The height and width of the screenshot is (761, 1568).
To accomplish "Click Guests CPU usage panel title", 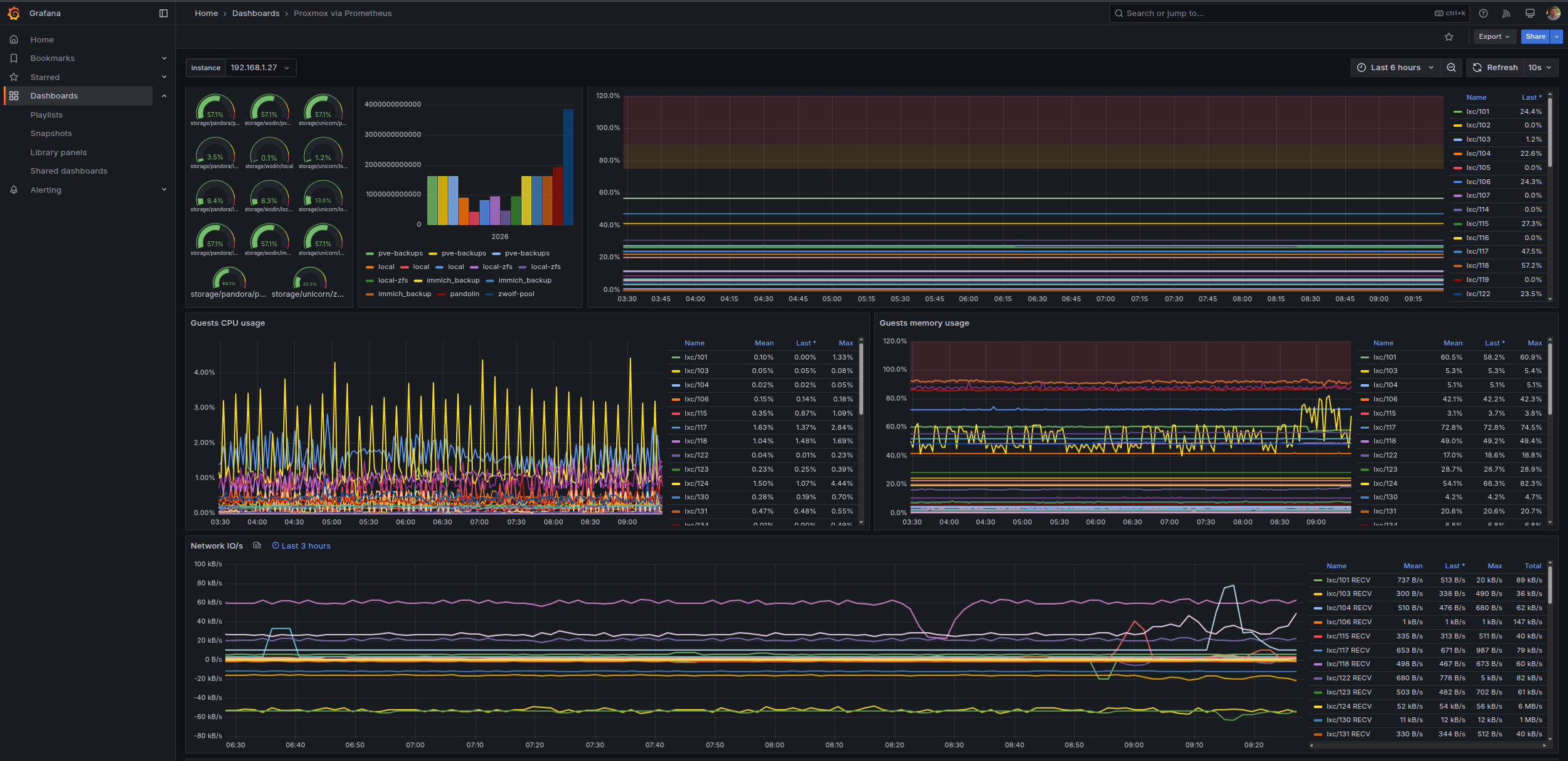I will (x=228, y=323).
